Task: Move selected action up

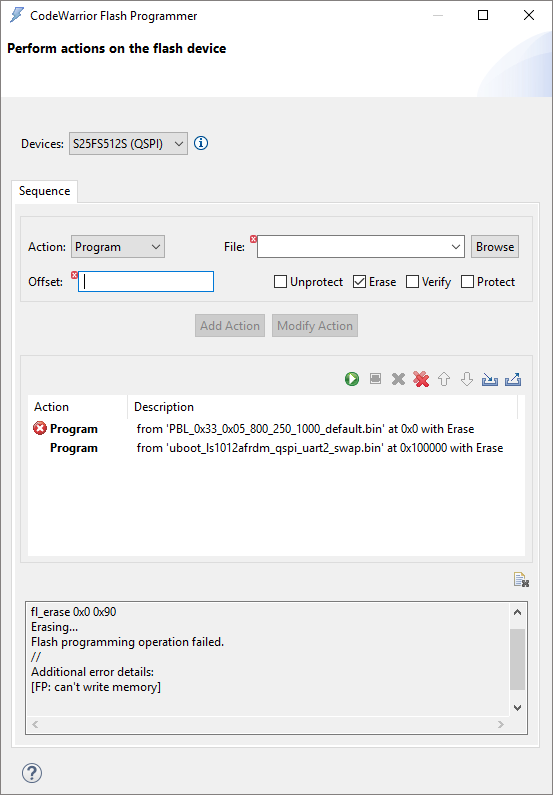Action: coord(444,379)
